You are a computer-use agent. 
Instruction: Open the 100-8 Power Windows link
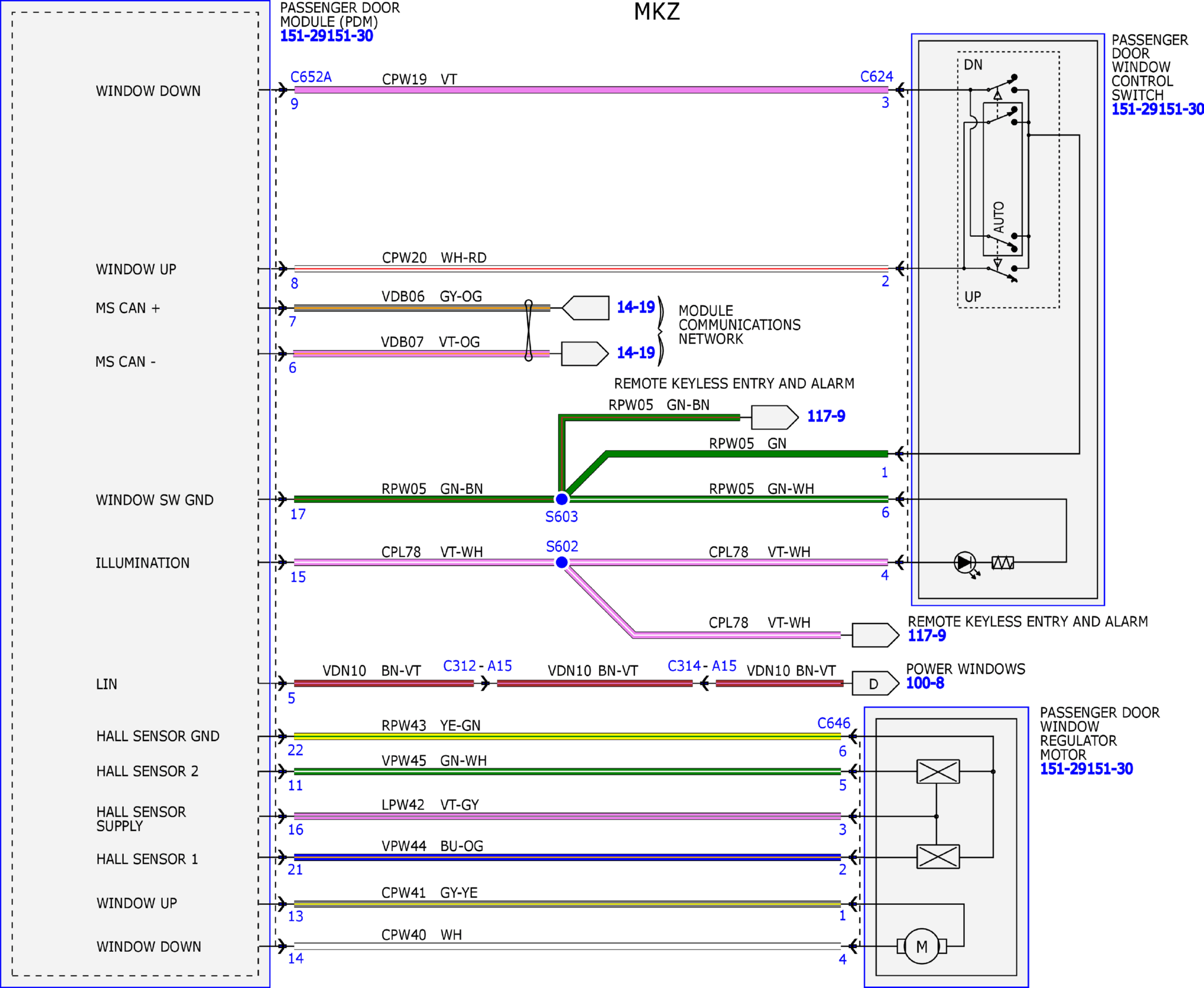click(x=925, y=683)
